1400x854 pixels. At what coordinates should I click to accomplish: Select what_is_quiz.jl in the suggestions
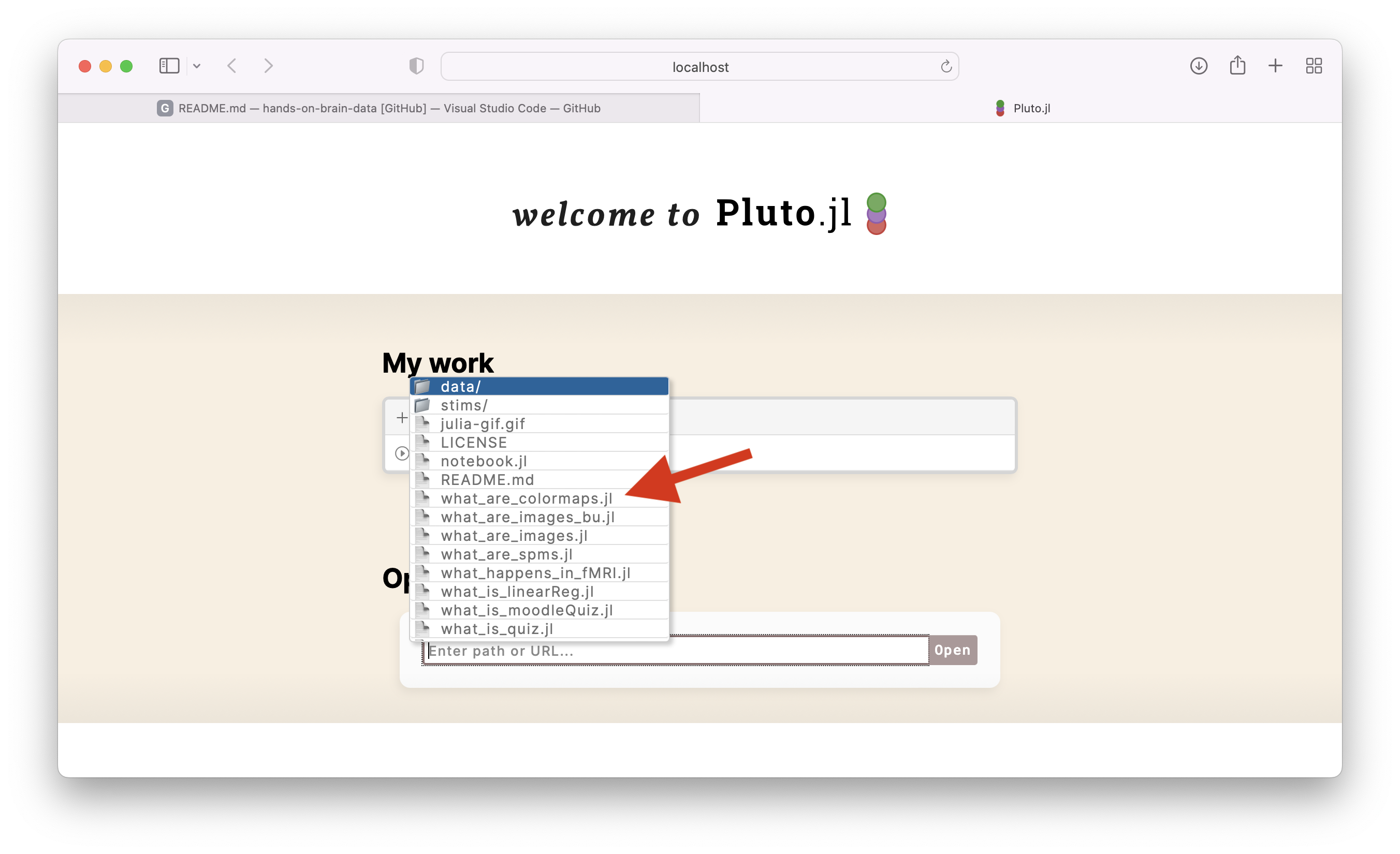[x=497, y=629]
